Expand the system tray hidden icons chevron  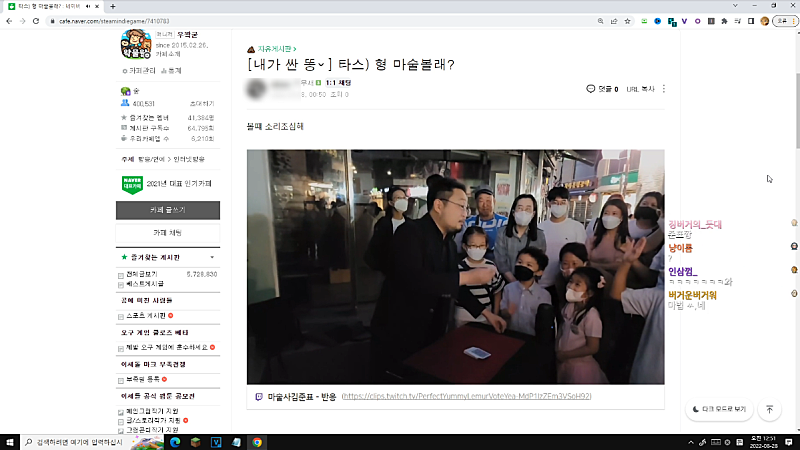click(x=691, y=442)
